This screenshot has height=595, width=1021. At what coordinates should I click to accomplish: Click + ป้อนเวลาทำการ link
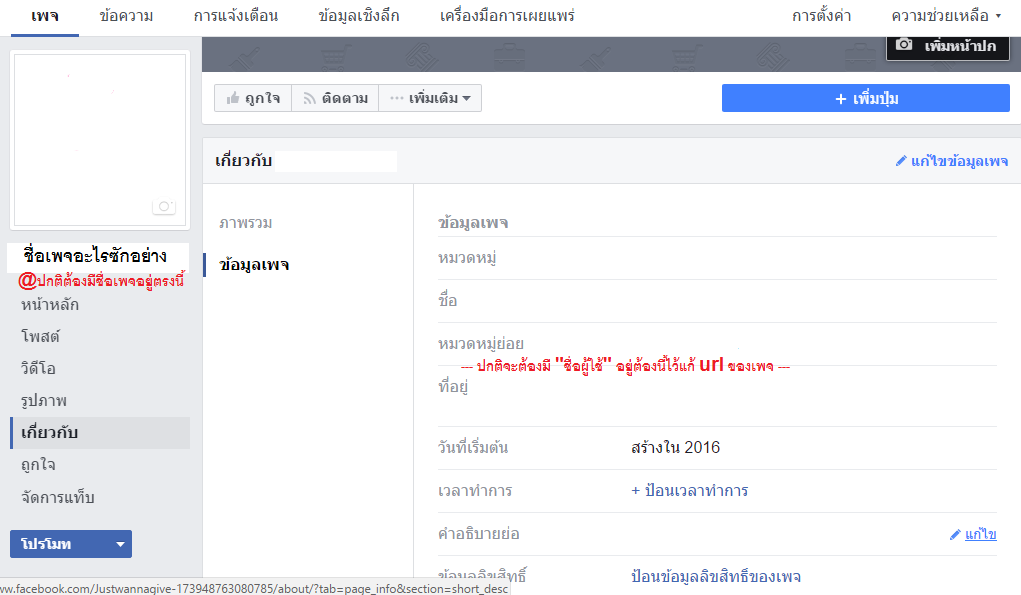click(690, 491)
